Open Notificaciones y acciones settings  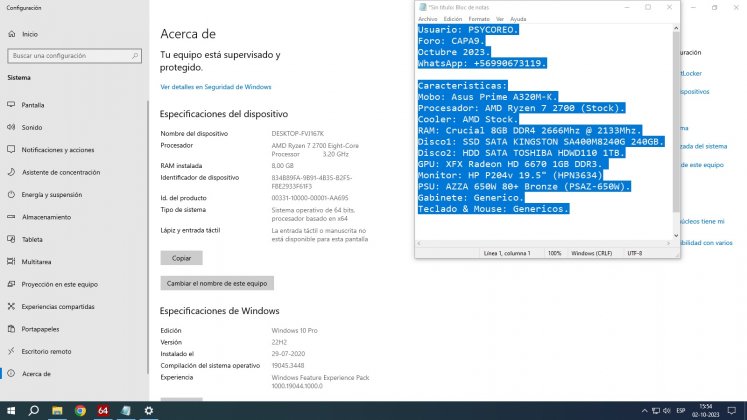pyautogui.click(x=58, y=150)
